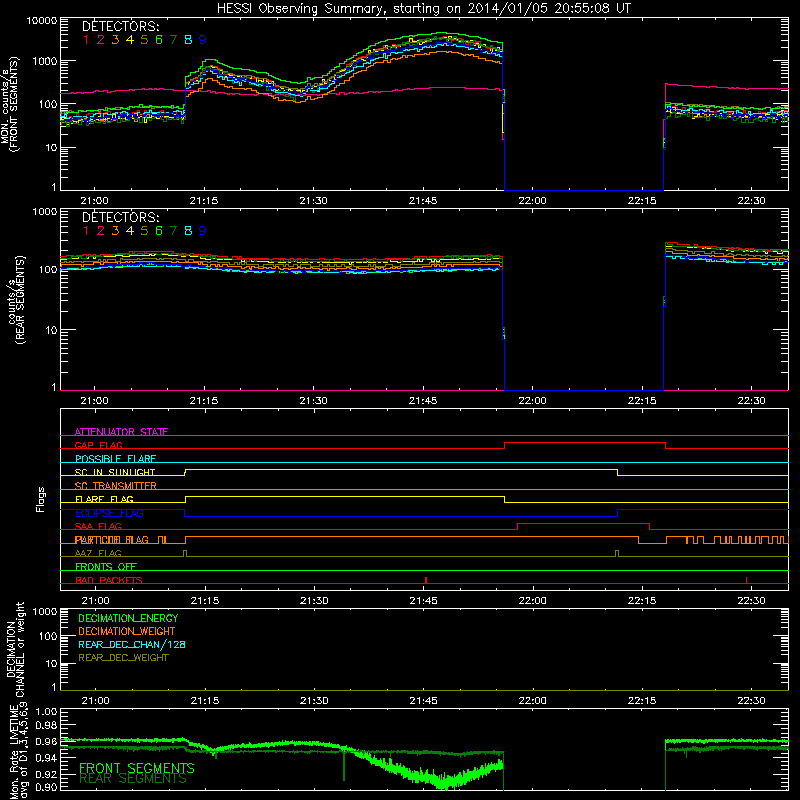The image size is (800, 800).
Task: Click the orange PARTICLE_FLAG label
Action: (112, 539)
